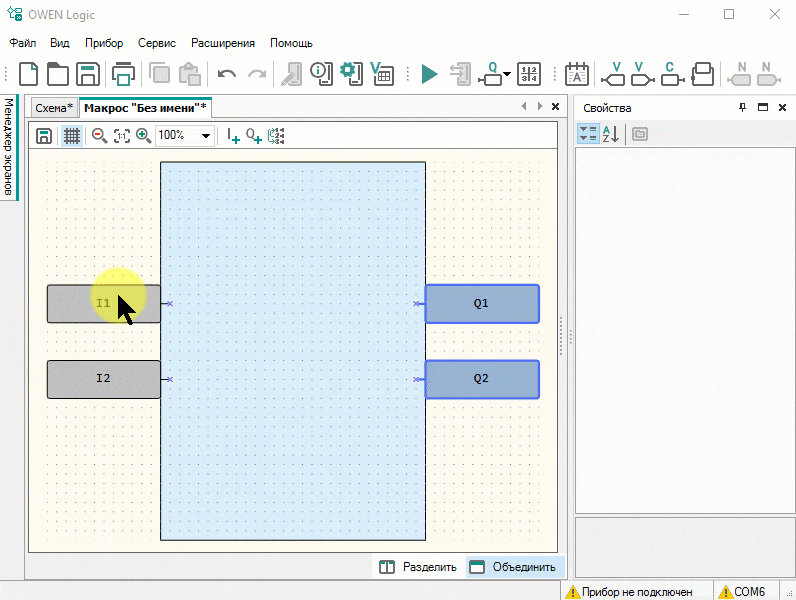Select the Q2 output block
The height and width of the screenshot is (600, 796).
(481, 379)
